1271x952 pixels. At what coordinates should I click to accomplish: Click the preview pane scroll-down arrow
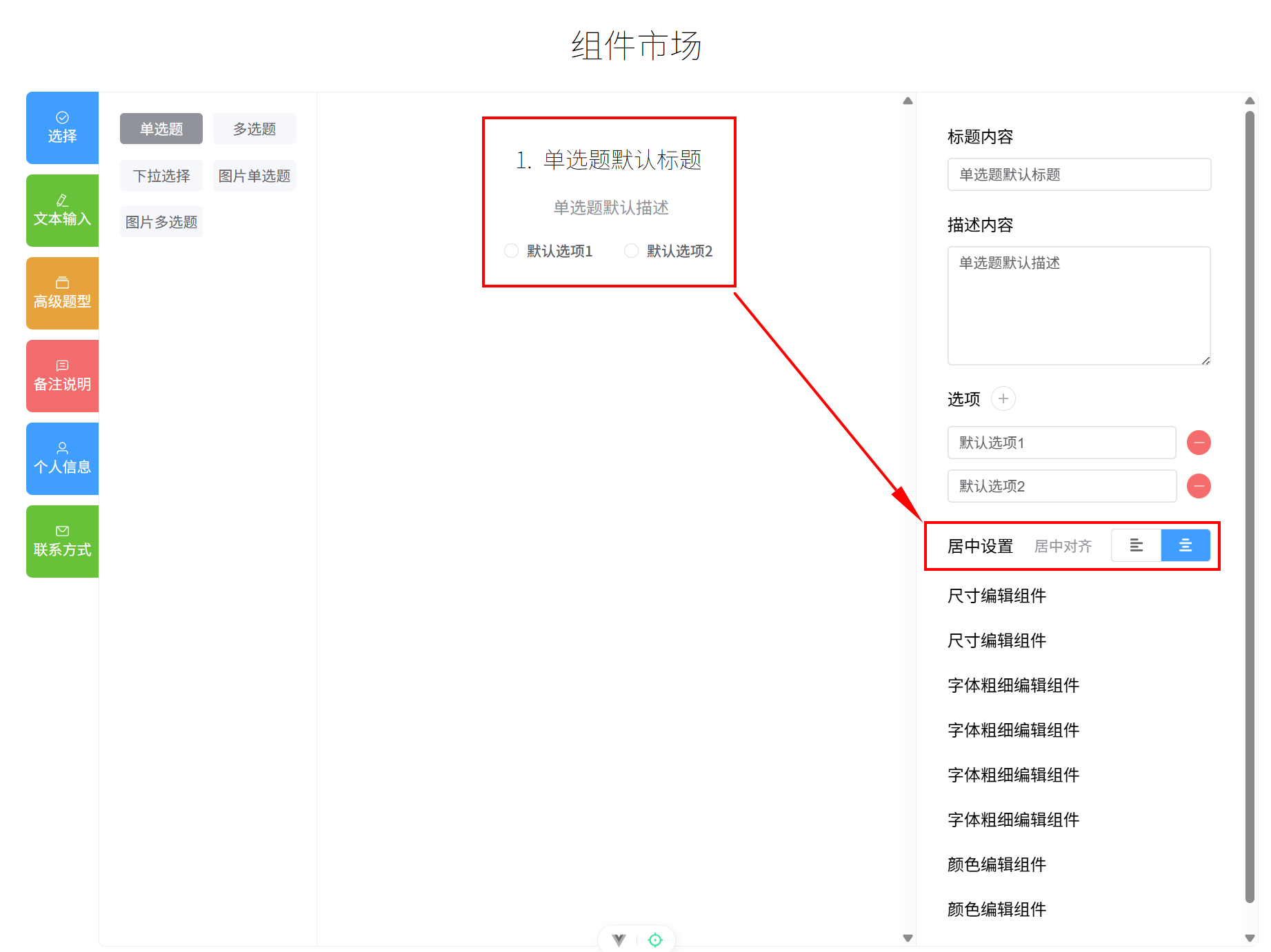pyautogui.click(x=908, y=938)
